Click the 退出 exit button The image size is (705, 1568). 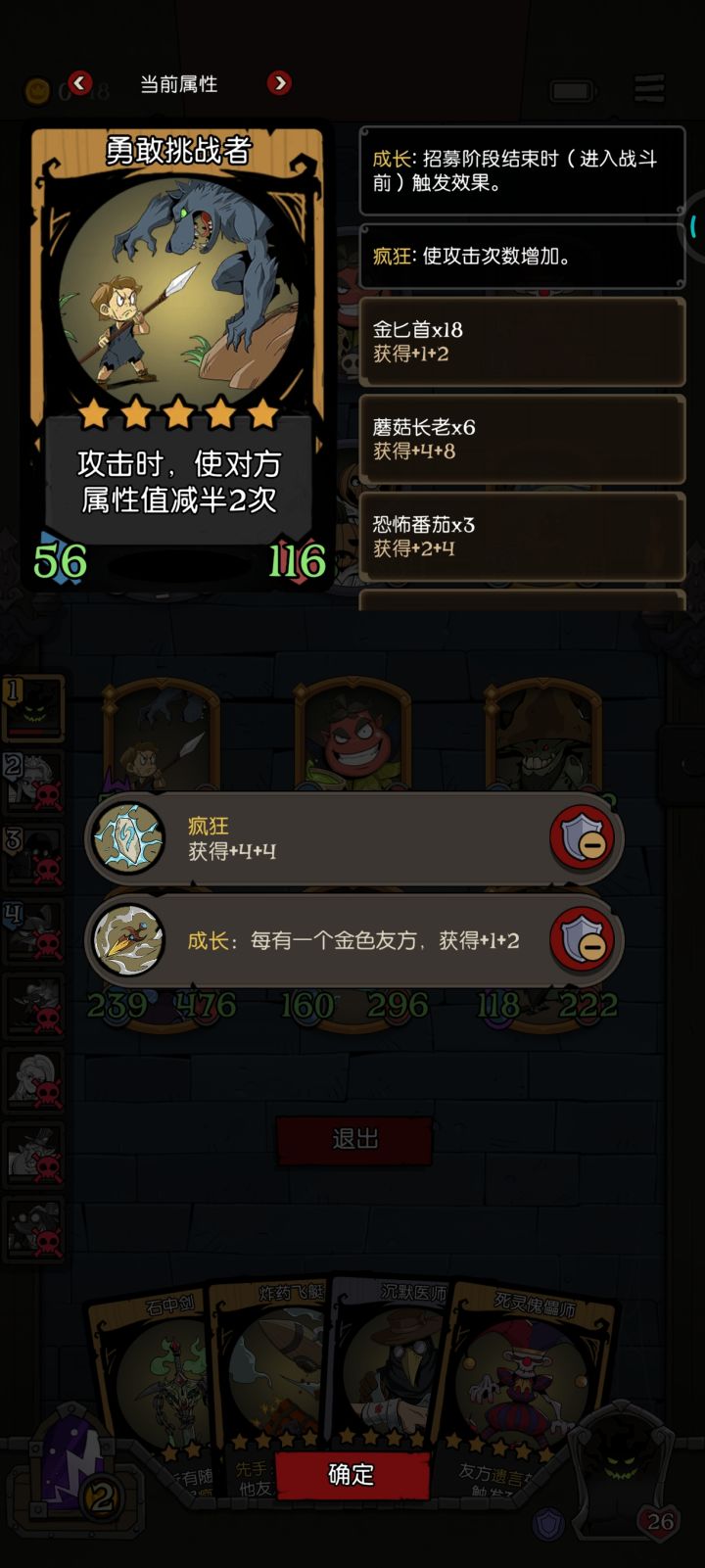click(x=354, y=1139)
